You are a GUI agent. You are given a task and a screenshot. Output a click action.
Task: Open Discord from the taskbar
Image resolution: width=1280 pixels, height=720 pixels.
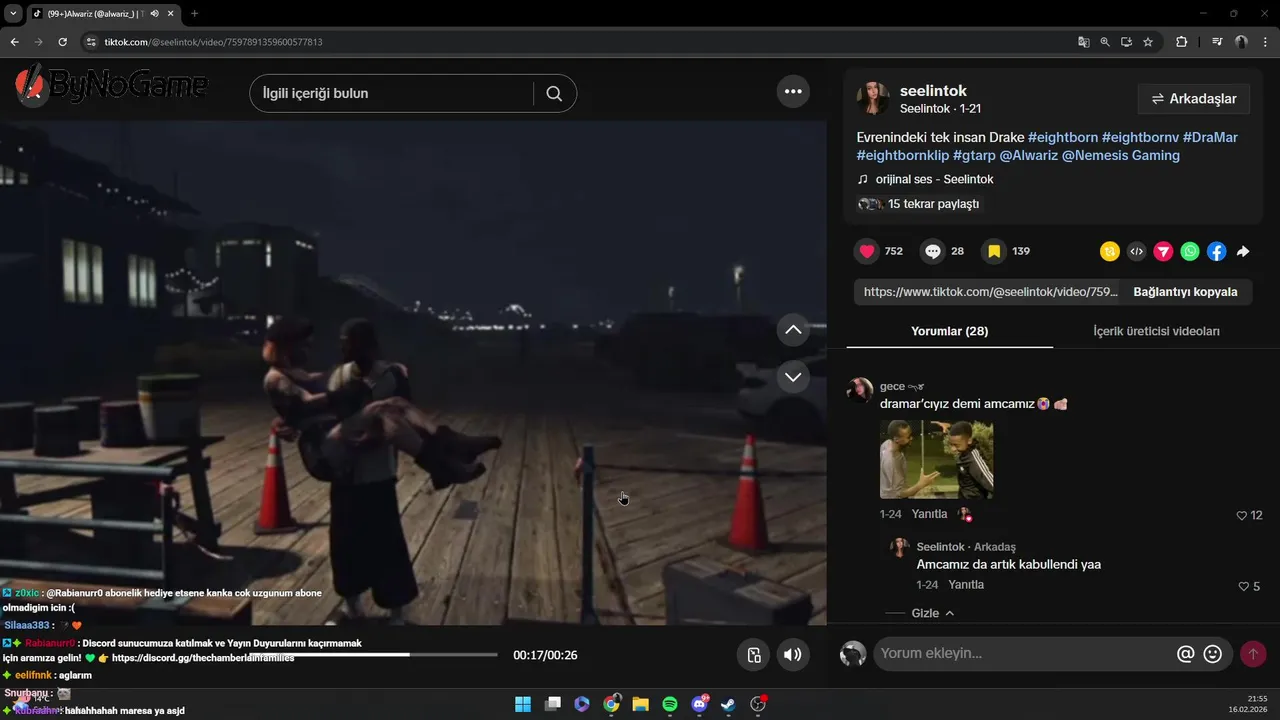699,704
